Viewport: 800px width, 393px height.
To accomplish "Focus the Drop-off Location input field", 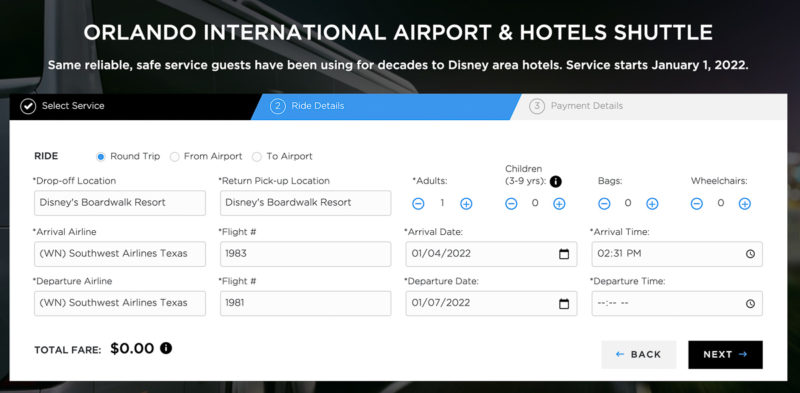I will point(120,203).
